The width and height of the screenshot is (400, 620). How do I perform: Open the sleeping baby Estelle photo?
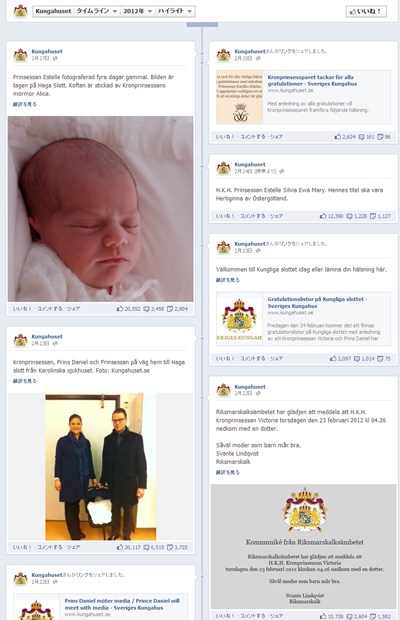[x=100, y=209]
